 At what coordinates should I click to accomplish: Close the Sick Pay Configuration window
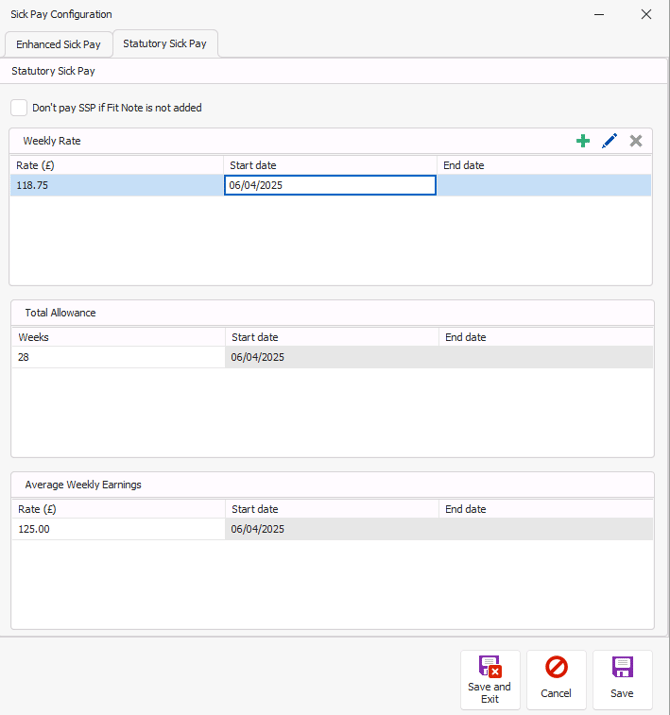pos(646,14)
